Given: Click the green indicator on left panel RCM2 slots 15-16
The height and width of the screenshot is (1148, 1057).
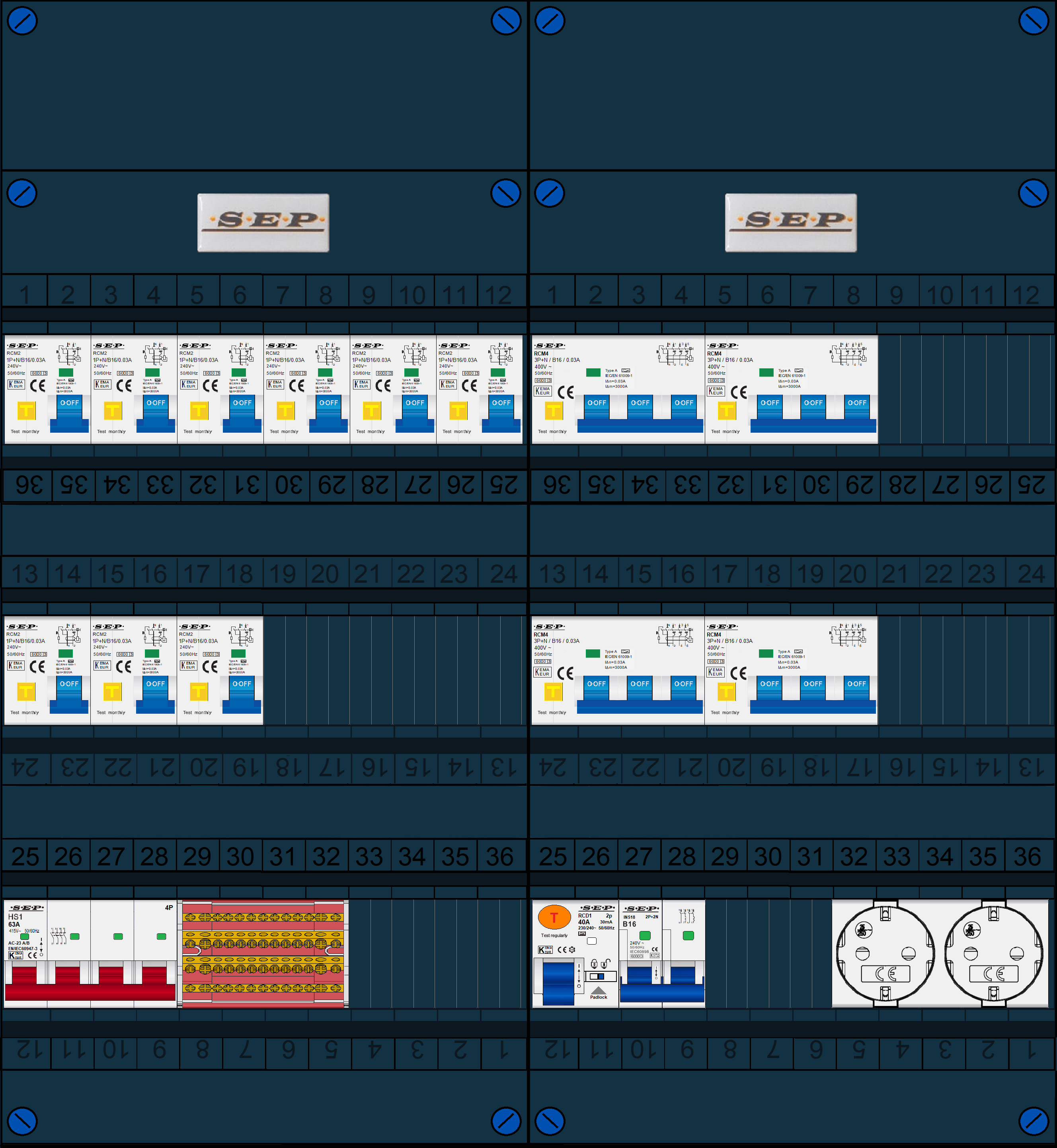Looking at the screenshot, I should click(152, 653).
